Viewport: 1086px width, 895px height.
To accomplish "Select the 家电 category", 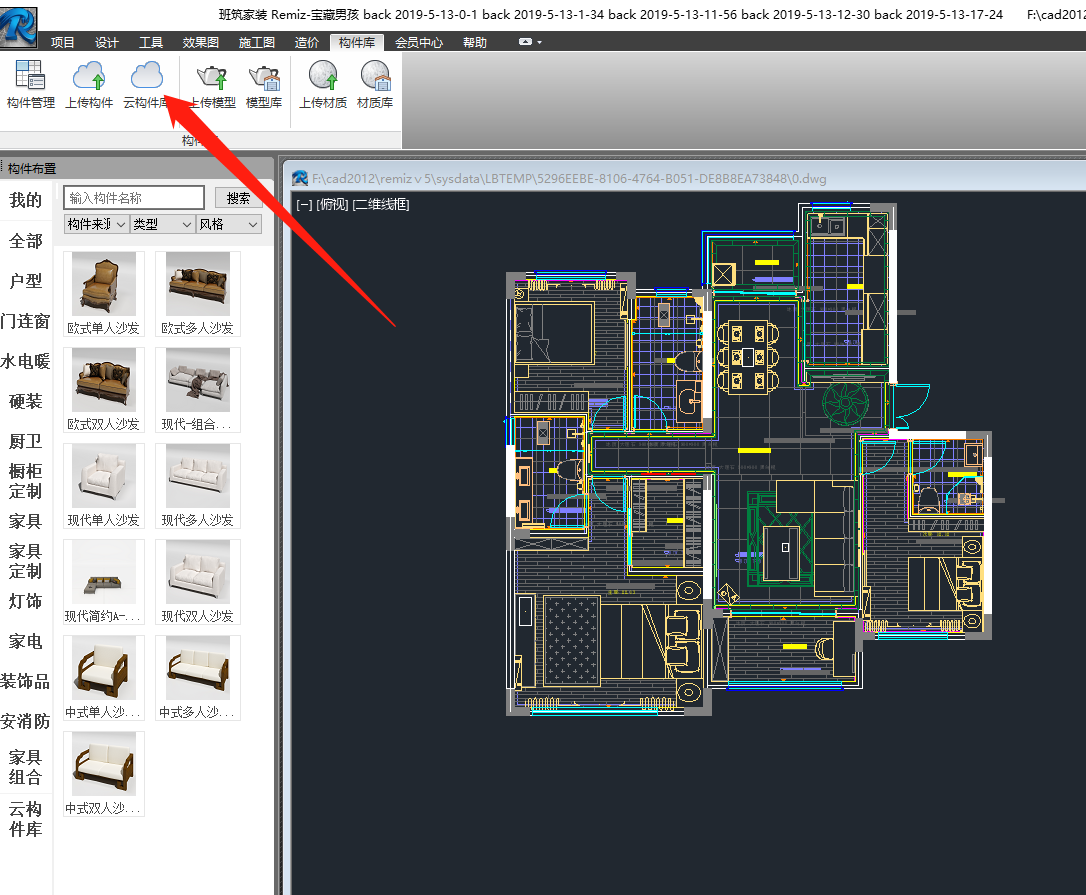I will click(26, 641).
